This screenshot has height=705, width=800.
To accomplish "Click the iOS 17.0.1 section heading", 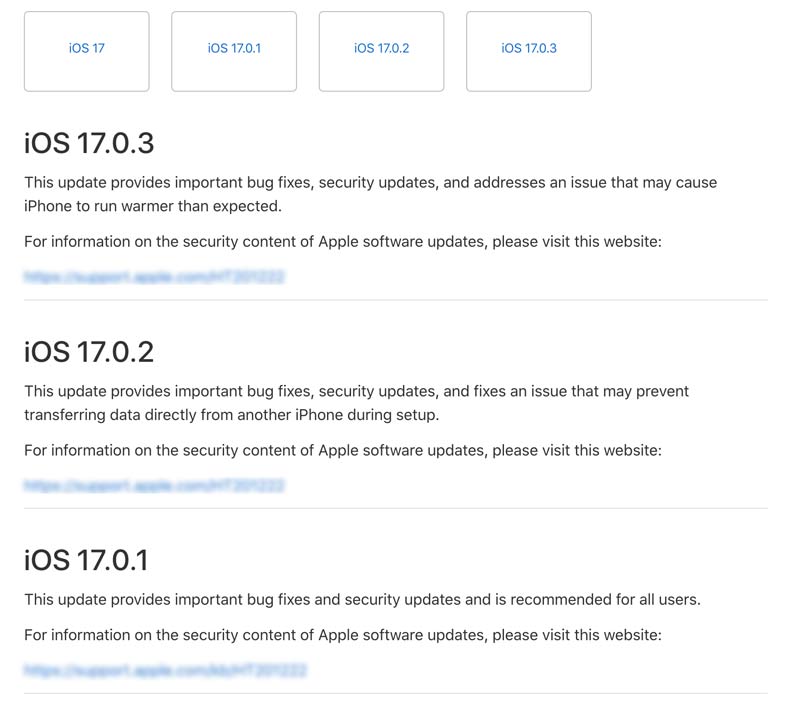I will tap(86, 560).
